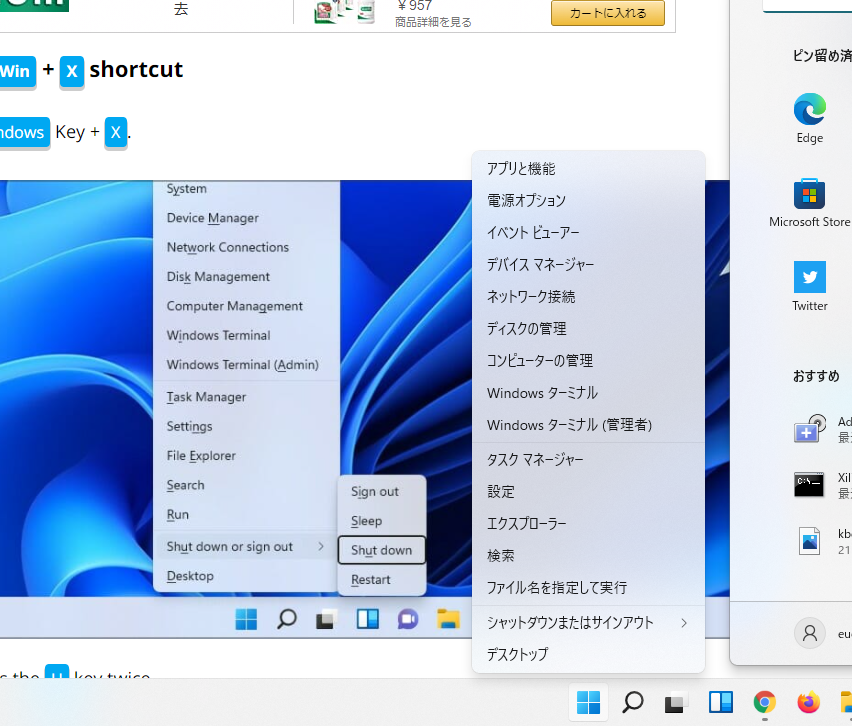Select Windows ターミナル (管理者)
This screenshot has width=852, height=726.
(569, 425)
